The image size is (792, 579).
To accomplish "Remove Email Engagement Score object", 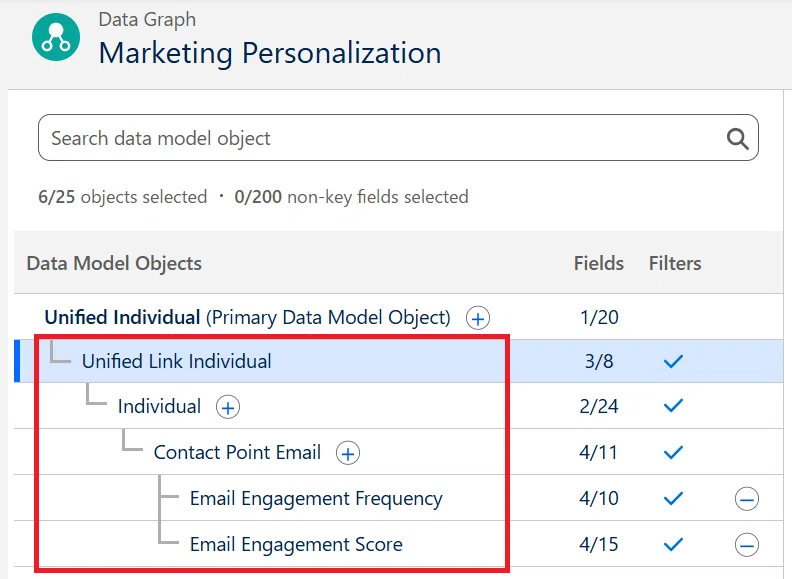I will pos(747,545).
